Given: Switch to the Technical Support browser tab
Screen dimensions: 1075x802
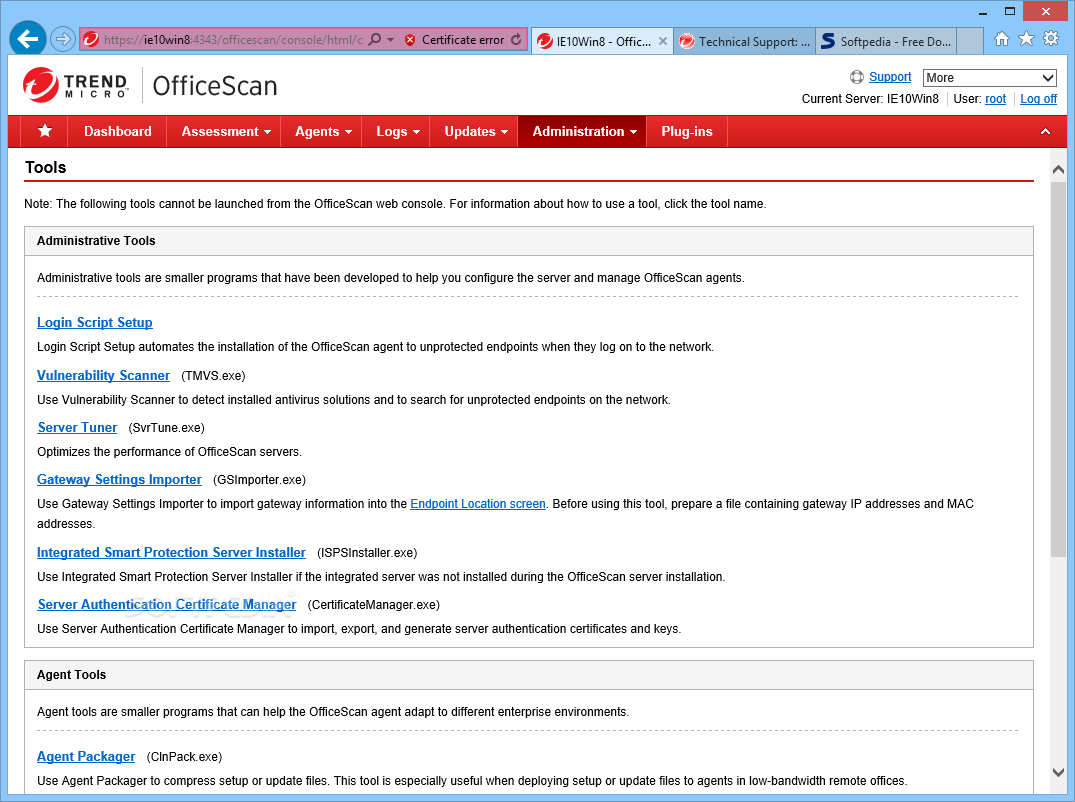Looking at the screenshot, I should pos(745,41).
